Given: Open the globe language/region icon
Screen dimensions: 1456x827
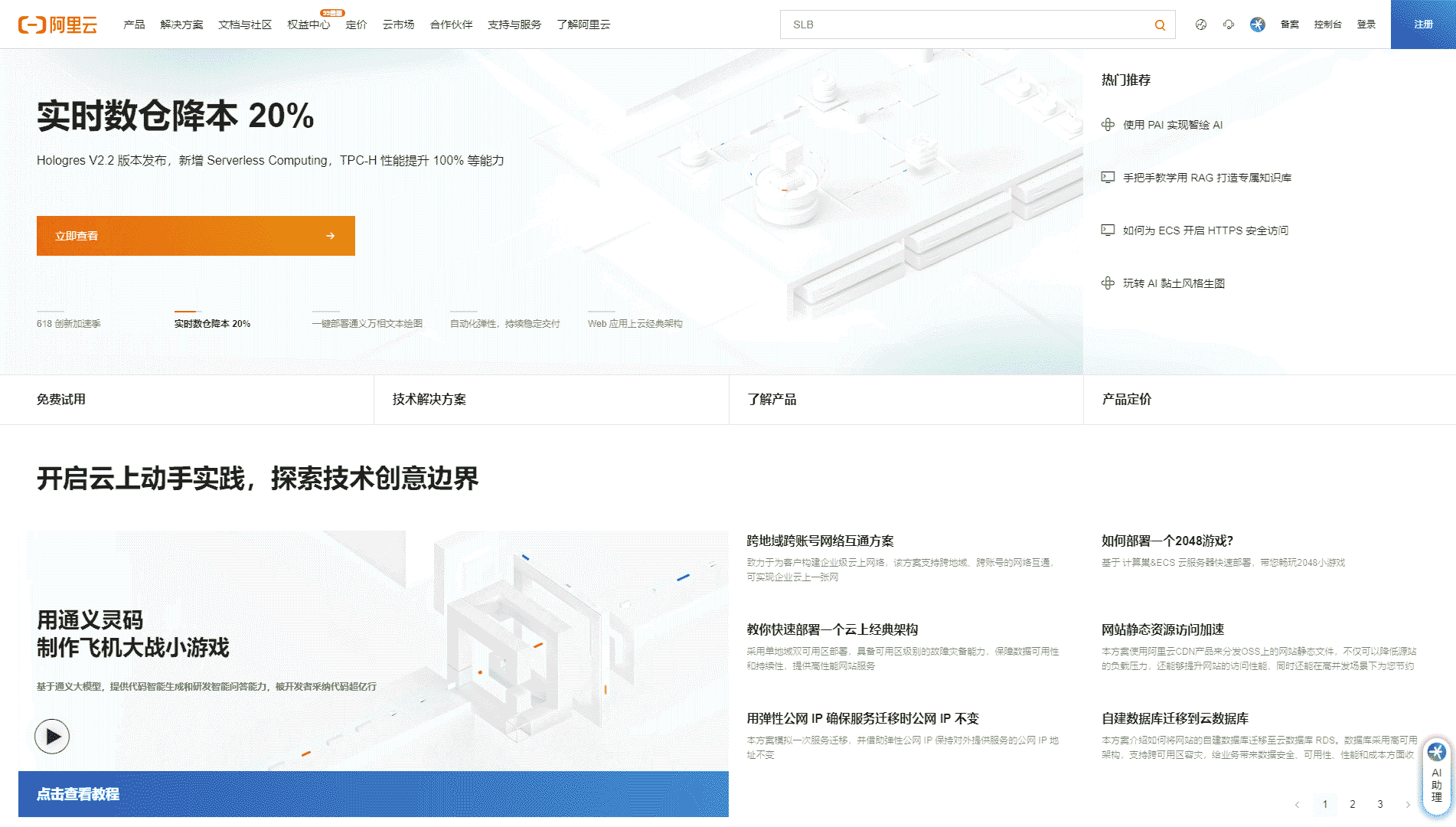Looking at the screenshot, I should (x=1201, y=25).
